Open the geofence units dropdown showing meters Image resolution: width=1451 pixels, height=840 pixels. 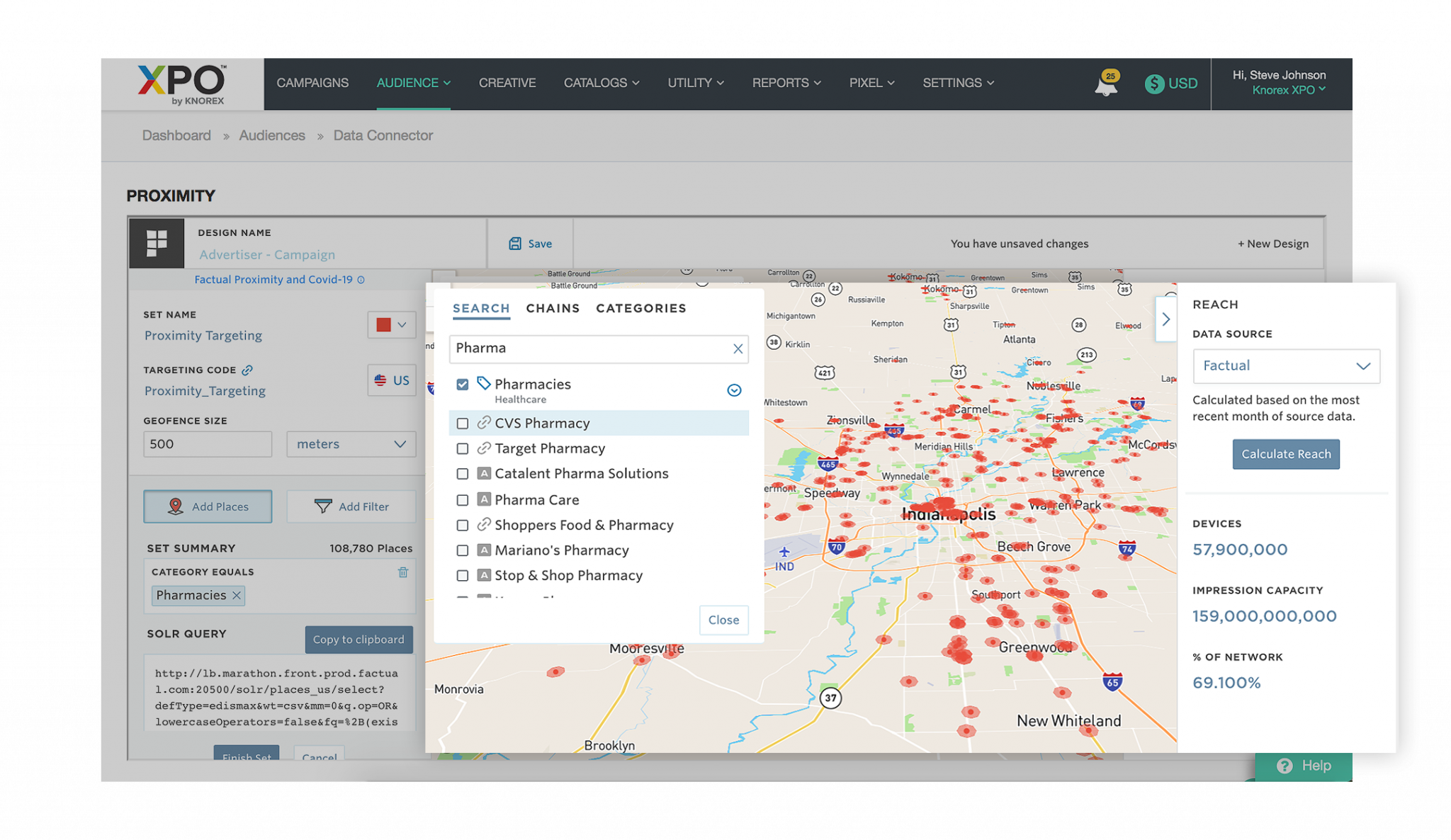[x=351, y=444]
